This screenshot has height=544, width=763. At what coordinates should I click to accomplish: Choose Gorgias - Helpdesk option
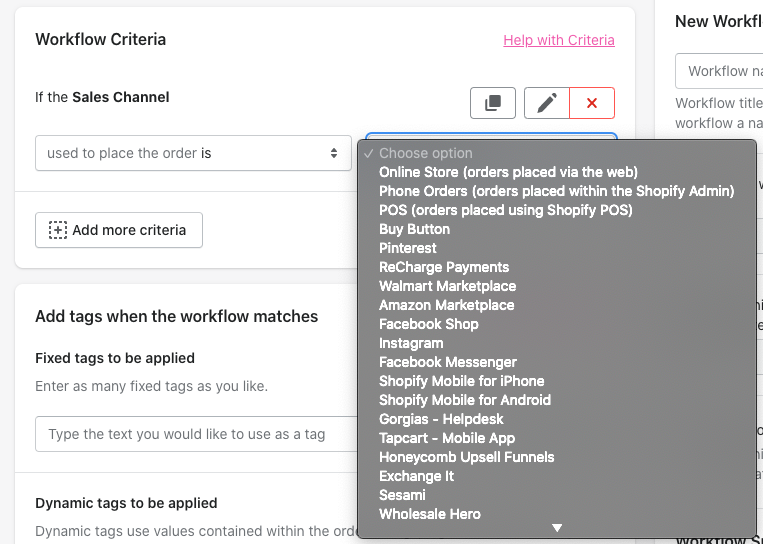[557, 419]
